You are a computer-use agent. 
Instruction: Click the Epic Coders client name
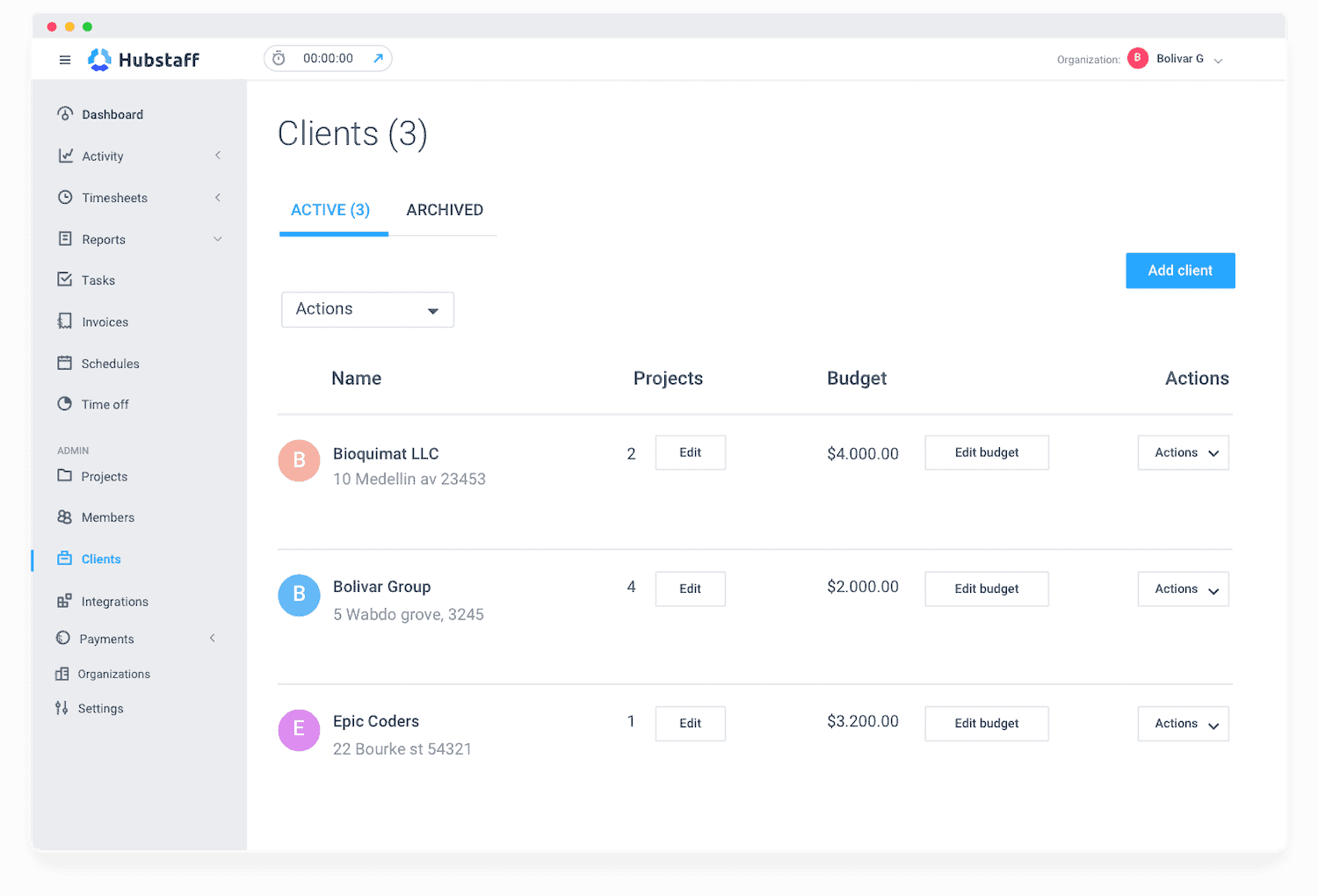[376, 721]
